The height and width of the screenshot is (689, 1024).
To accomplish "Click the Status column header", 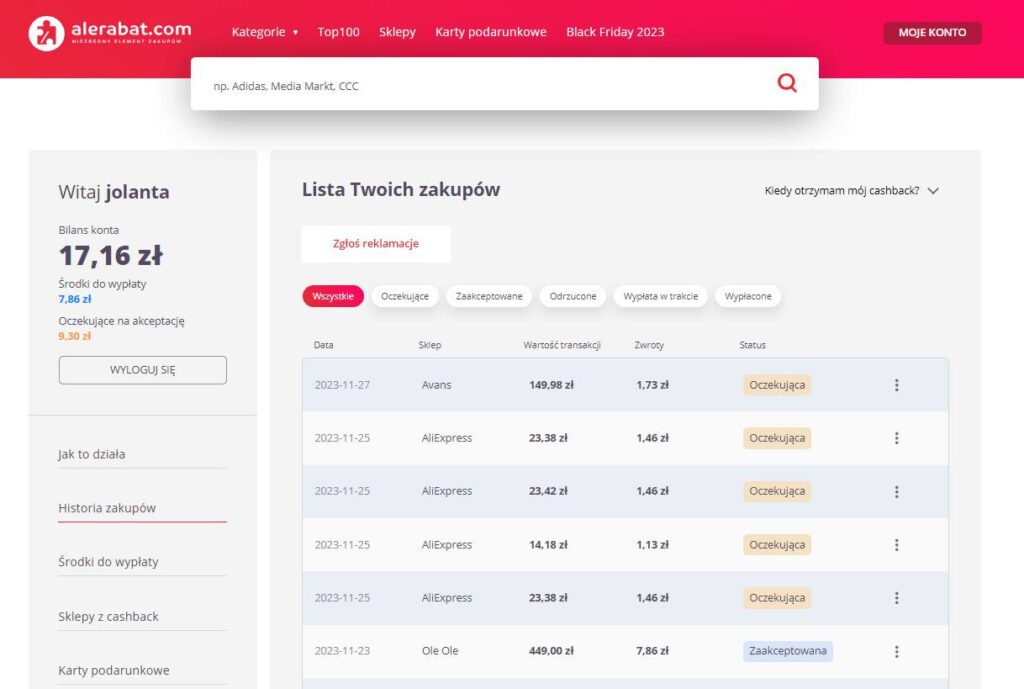I will 752,345.
